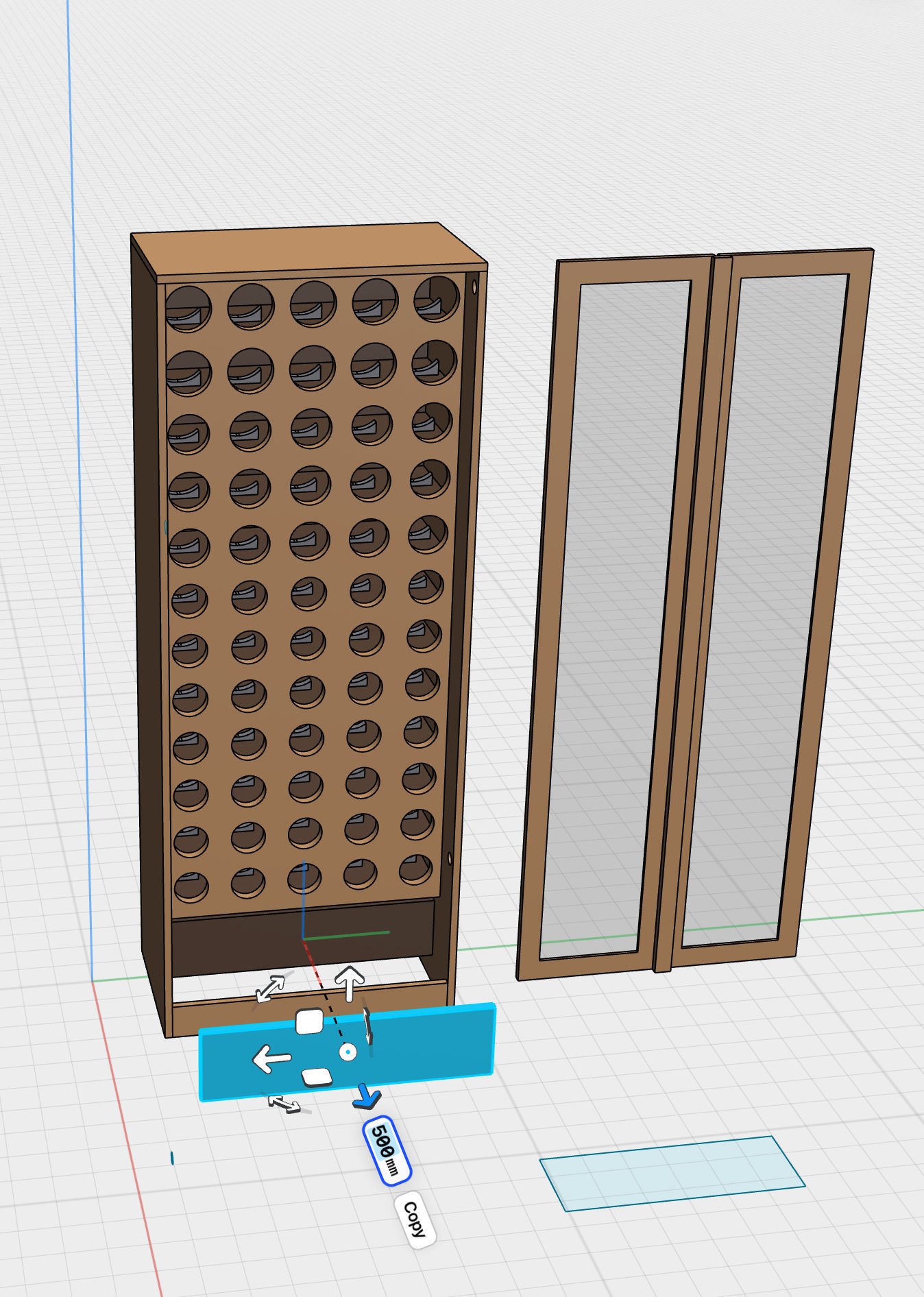Select the cabinet's top panel
The image size is (924, 1297).
tap(308, 250)
